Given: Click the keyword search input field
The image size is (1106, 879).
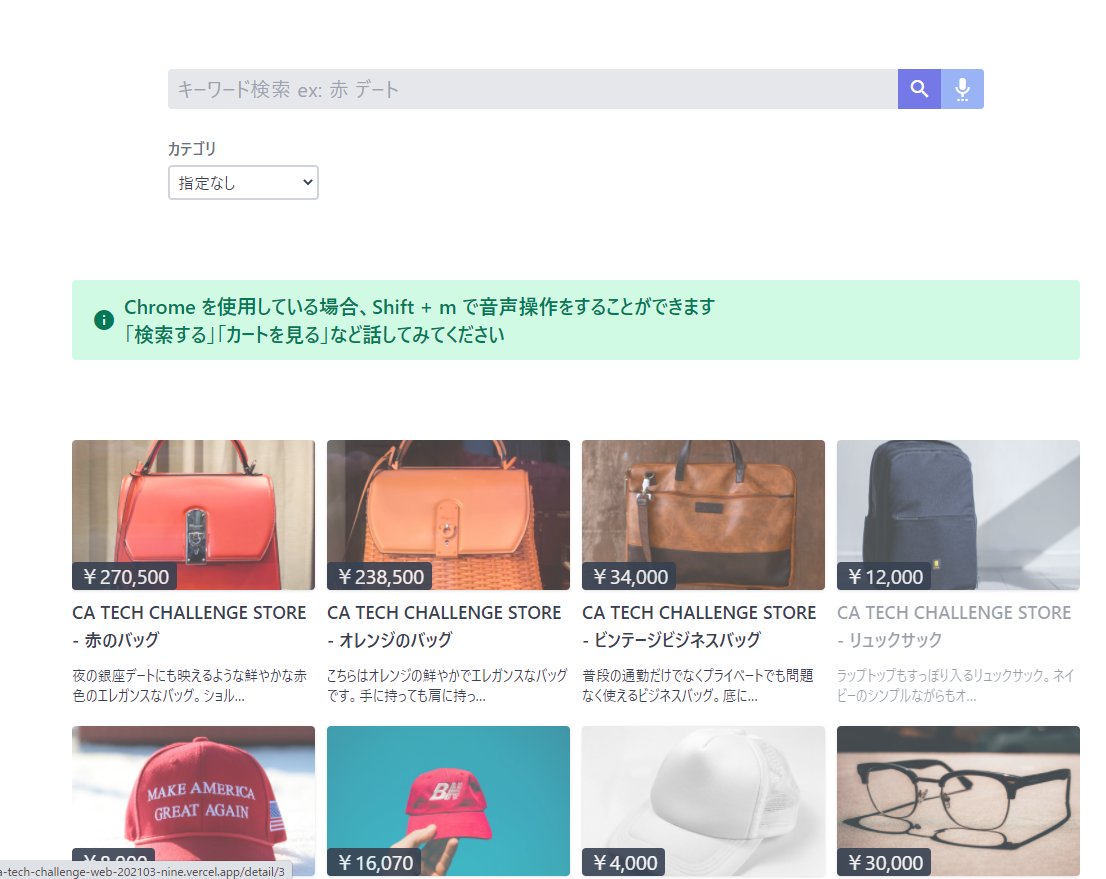Looking at the screenshot, I should pos(530,88).
